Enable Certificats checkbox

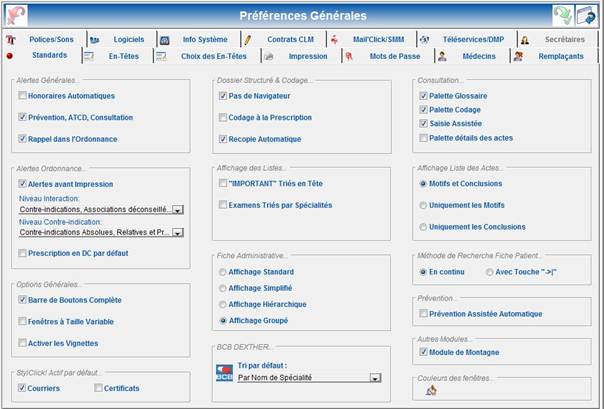(x=98, y=388)
